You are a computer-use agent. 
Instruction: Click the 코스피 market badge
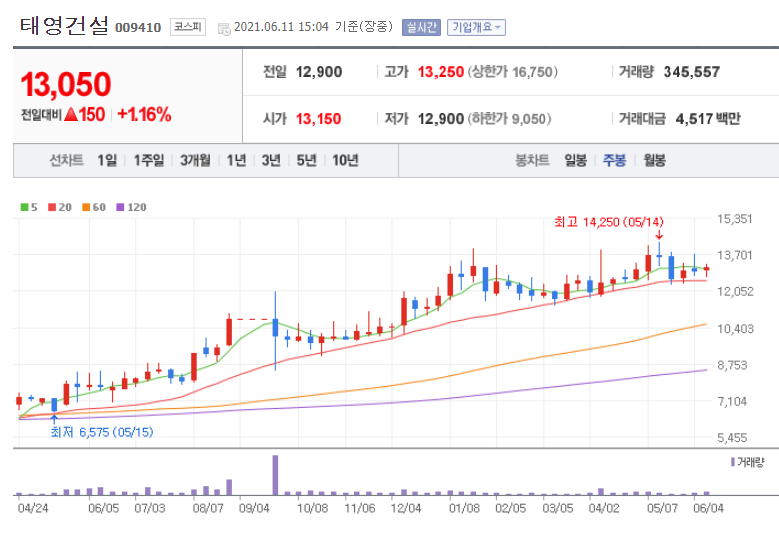point(188,27)
